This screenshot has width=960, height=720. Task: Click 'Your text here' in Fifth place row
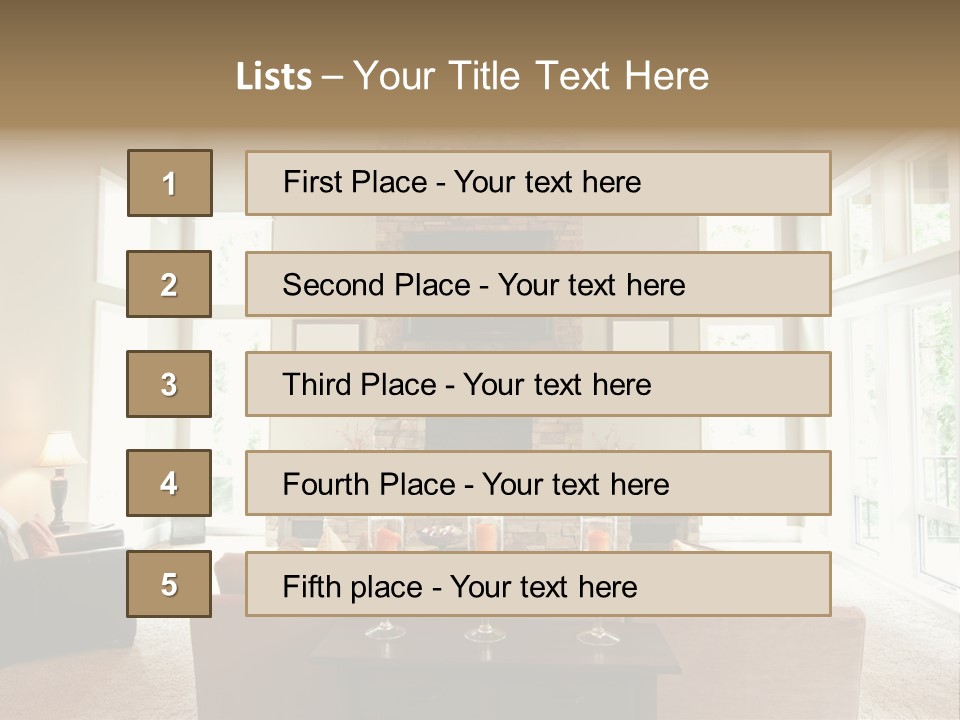(x=544, y=587)
